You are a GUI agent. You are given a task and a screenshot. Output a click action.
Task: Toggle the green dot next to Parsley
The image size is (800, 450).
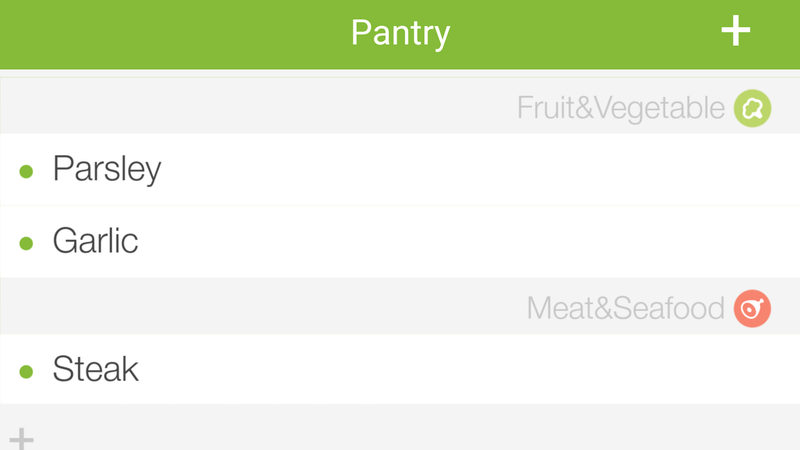point(26,171)
